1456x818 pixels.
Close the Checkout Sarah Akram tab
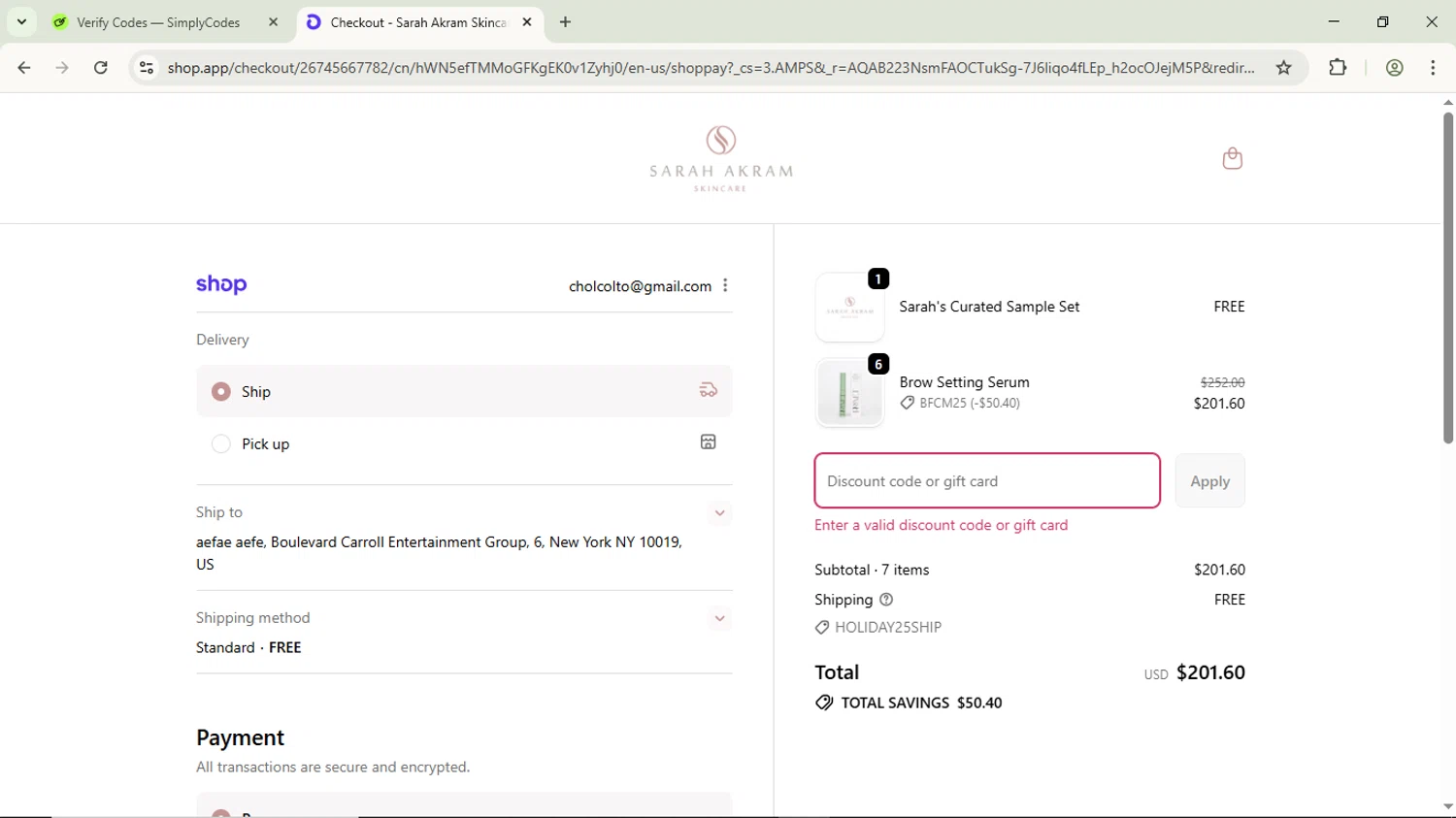point(527,21)
